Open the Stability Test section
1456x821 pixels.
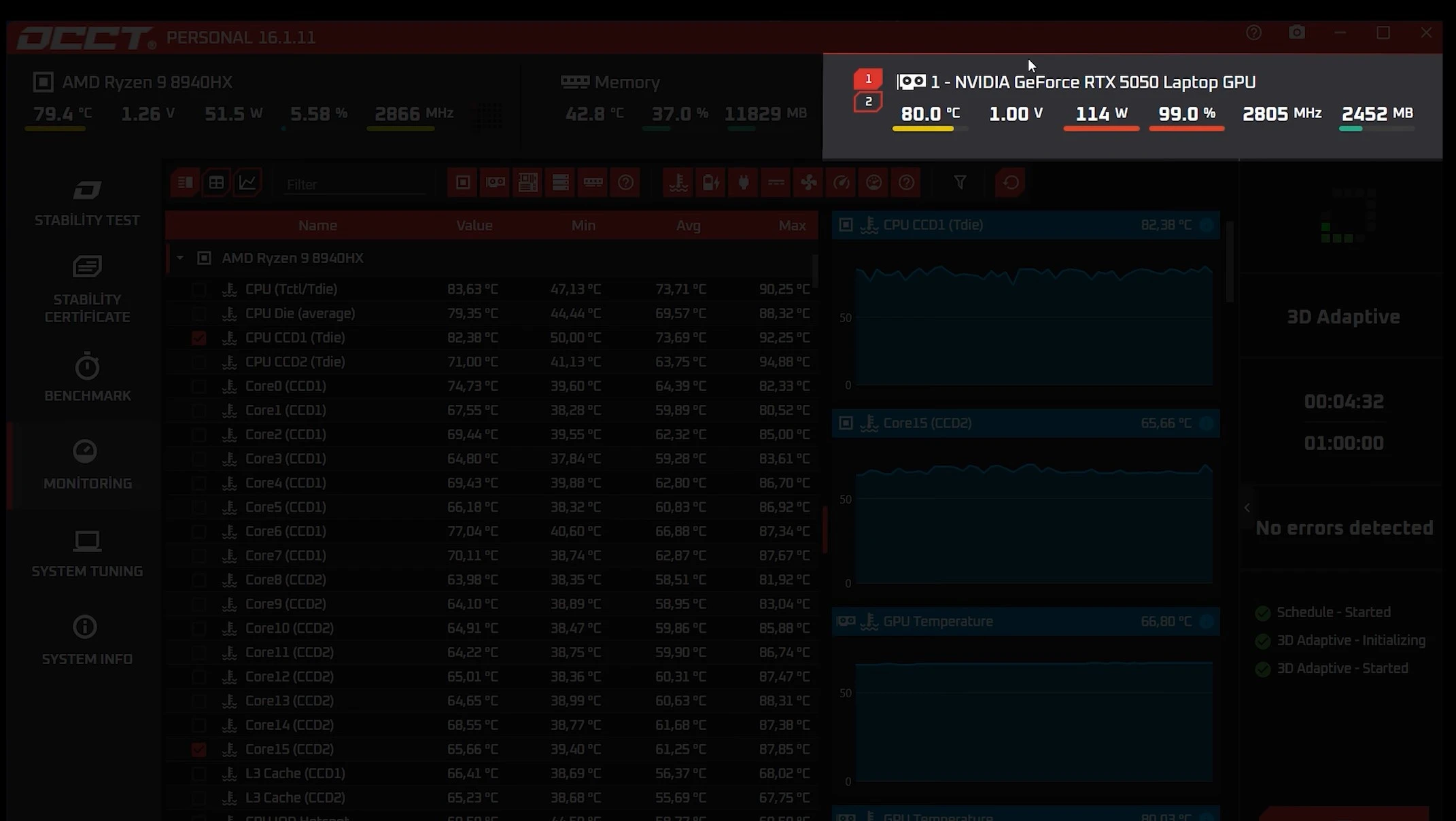[87, 203]
